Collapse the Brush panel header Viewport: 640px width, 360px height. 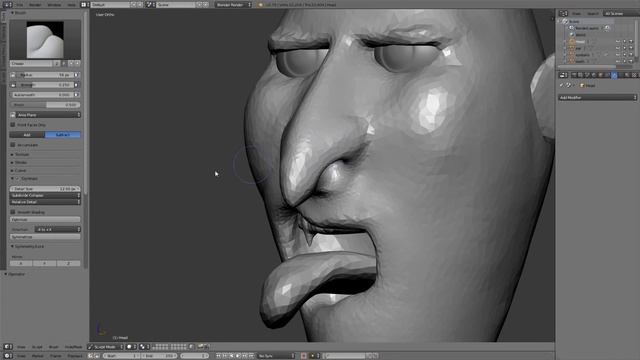(19, 13)
